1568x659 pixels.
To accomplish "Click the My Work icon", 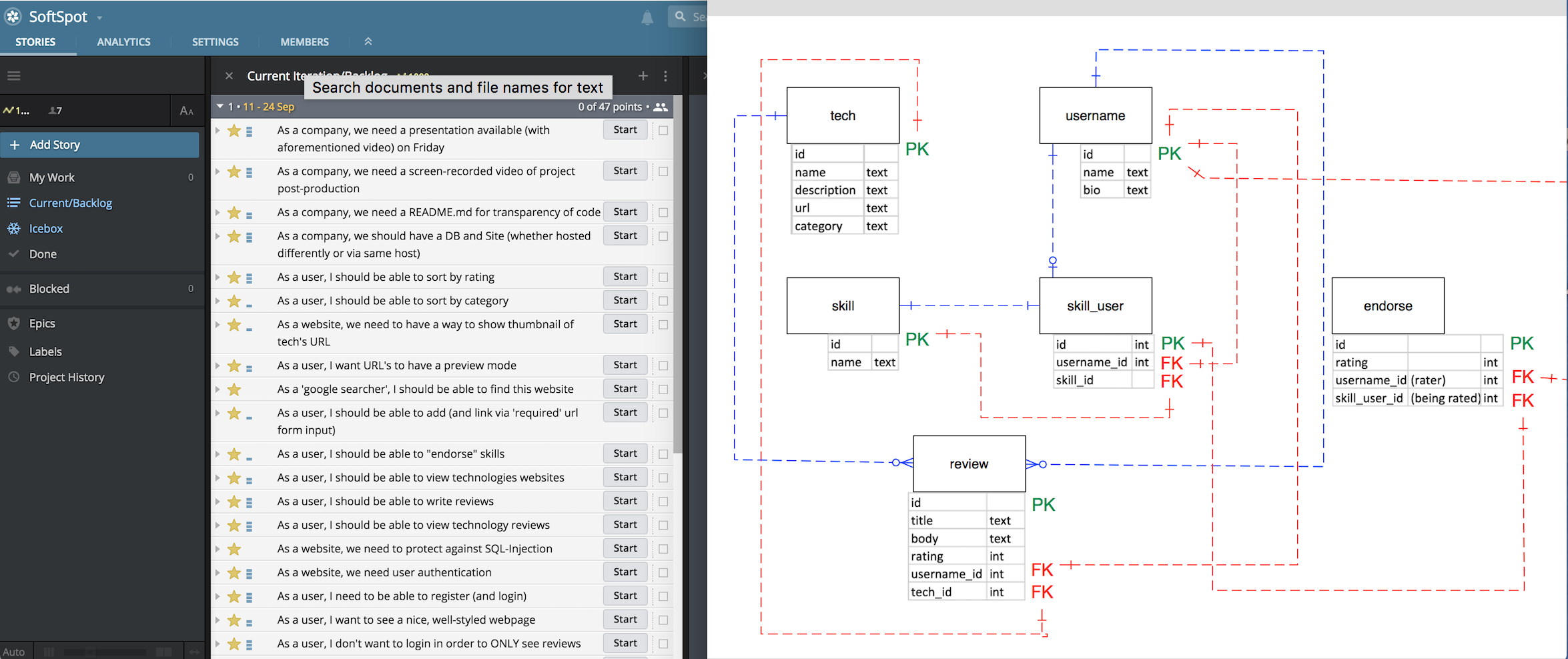I will pyautogui.click(x=14, y=177).
